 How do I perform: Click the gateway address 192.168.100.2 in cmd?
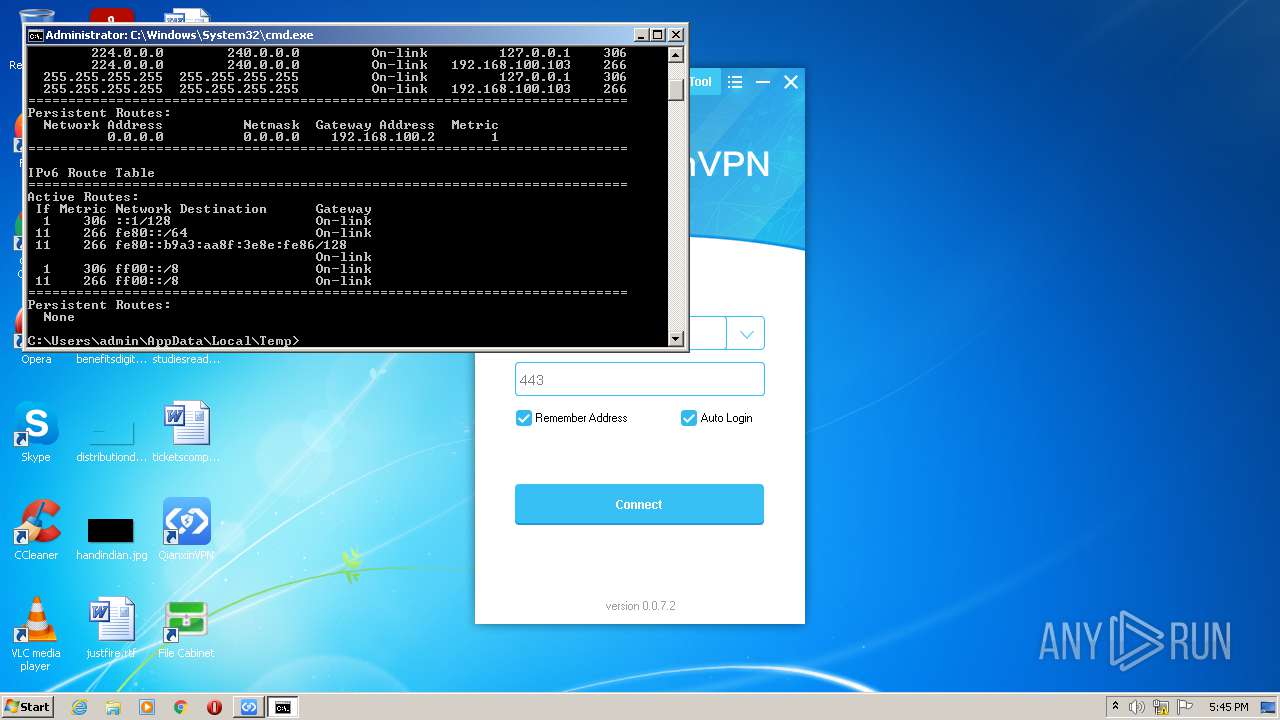pyautogui.click(x=383, y=137)
